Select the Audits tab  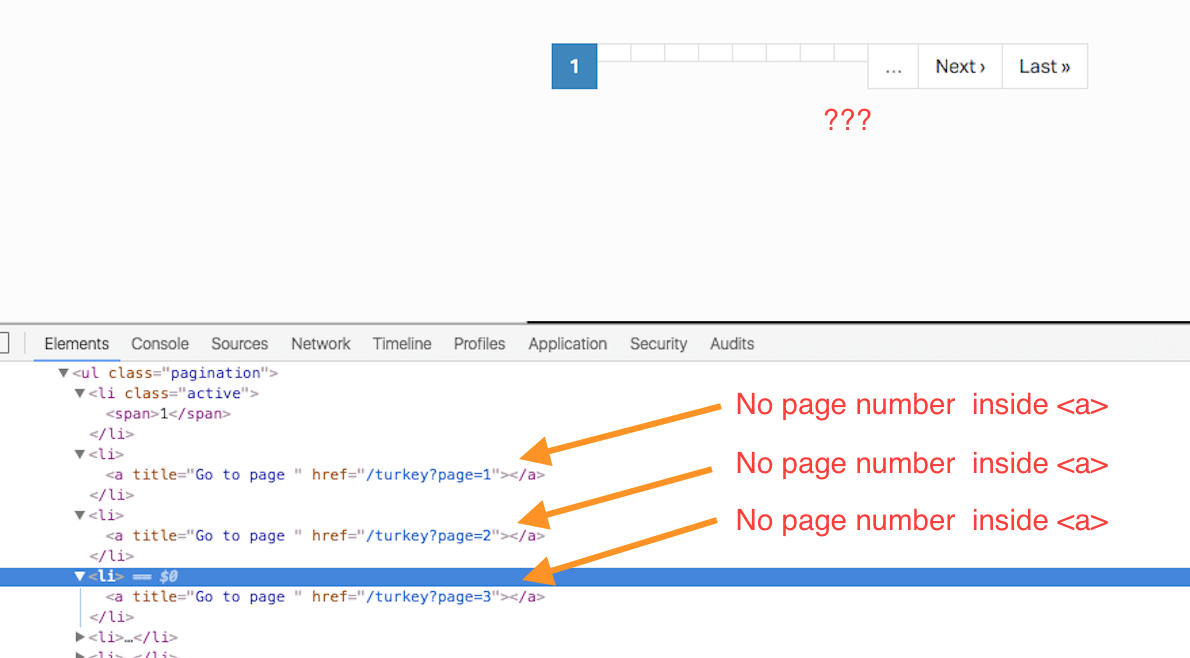pos(731,344)
